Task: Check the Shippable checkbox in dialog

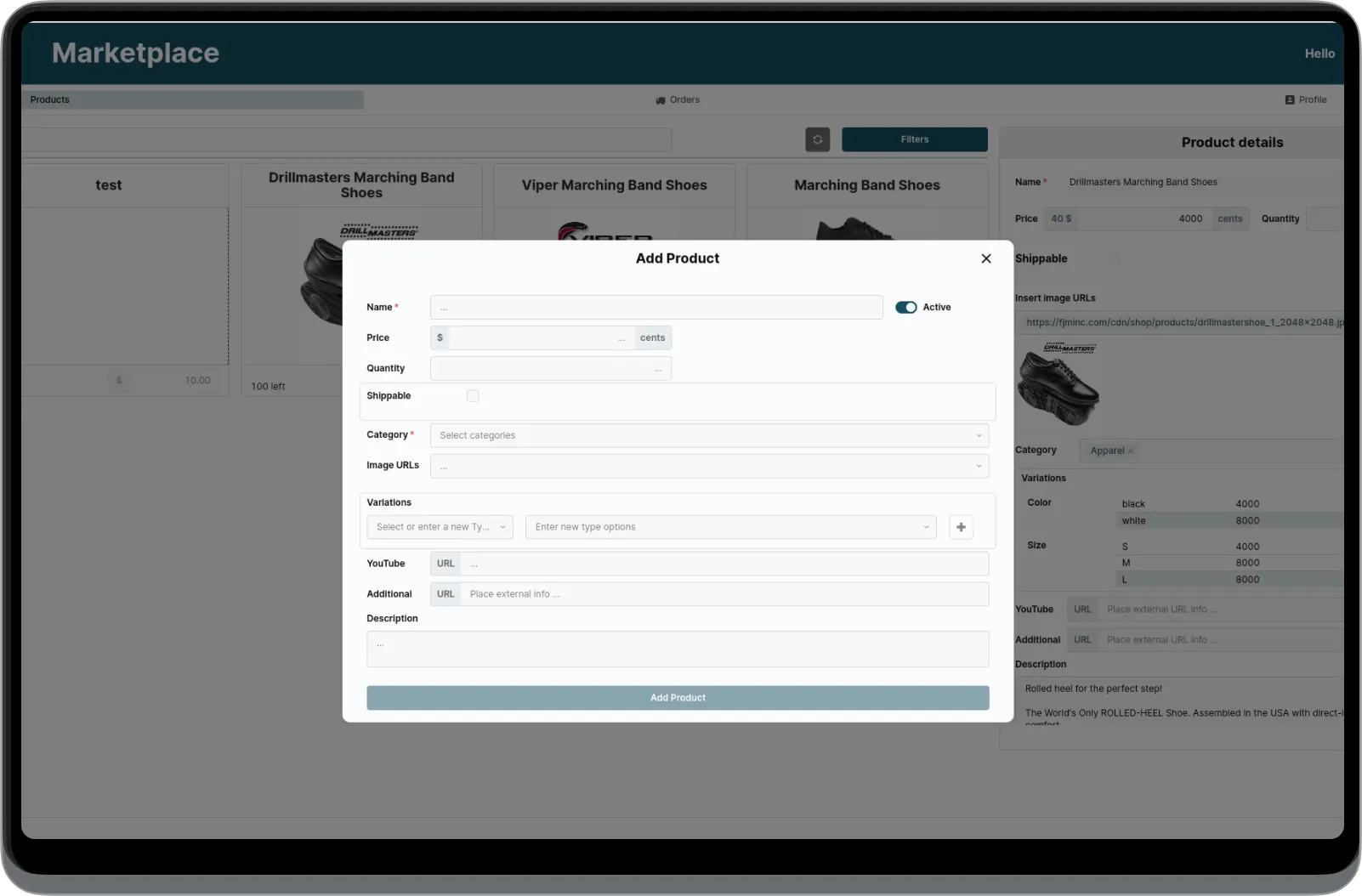Action: (x=473, y=396)
